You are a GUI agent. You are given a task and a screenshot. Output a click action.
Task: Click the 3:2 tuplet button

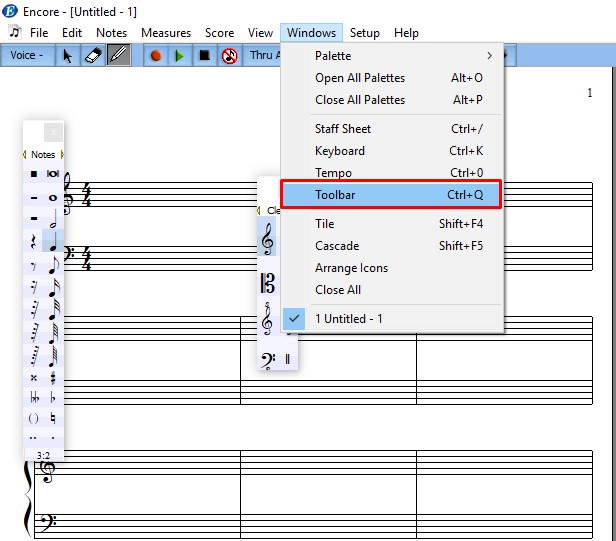(x=43, y=455)
